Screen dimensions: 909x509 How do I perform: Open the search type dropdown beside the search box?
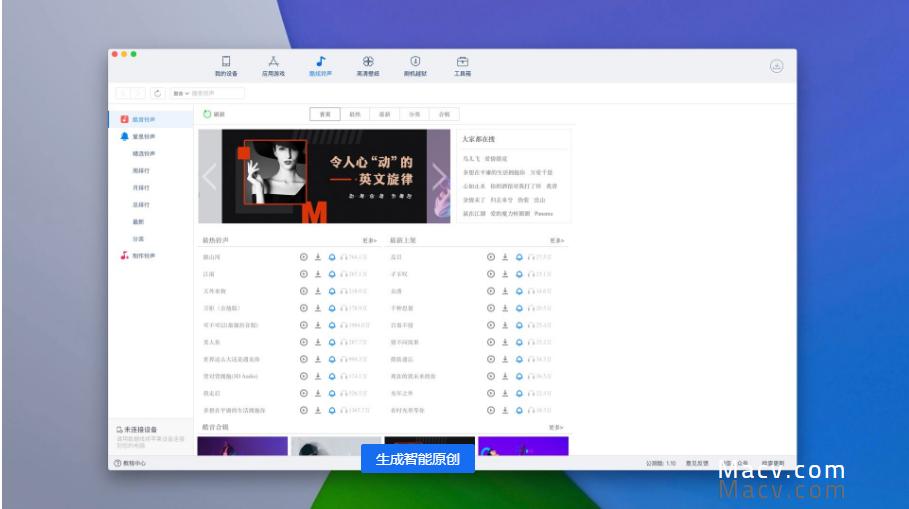coord(181,93)
